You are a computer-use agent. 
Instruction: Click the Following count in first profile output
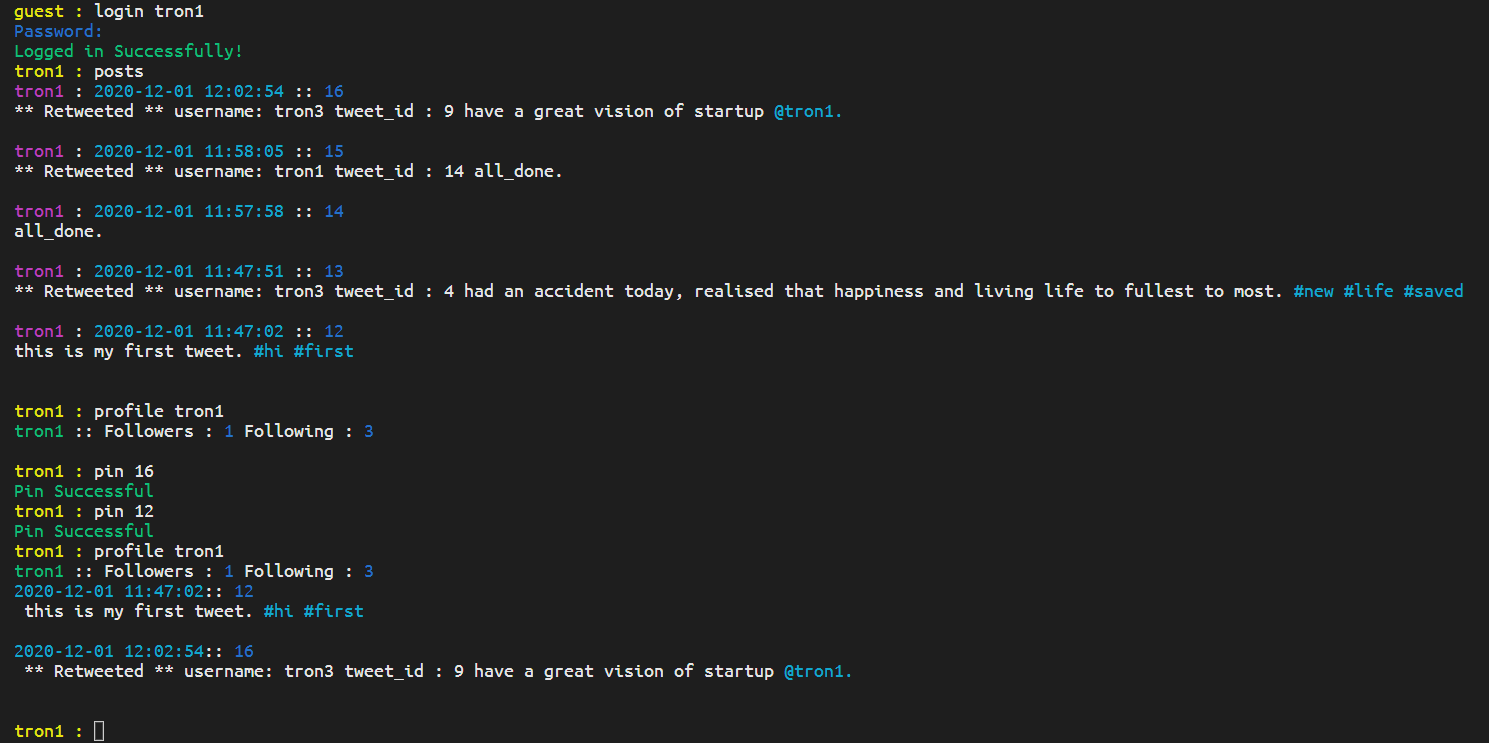click(x=368, y=431)
